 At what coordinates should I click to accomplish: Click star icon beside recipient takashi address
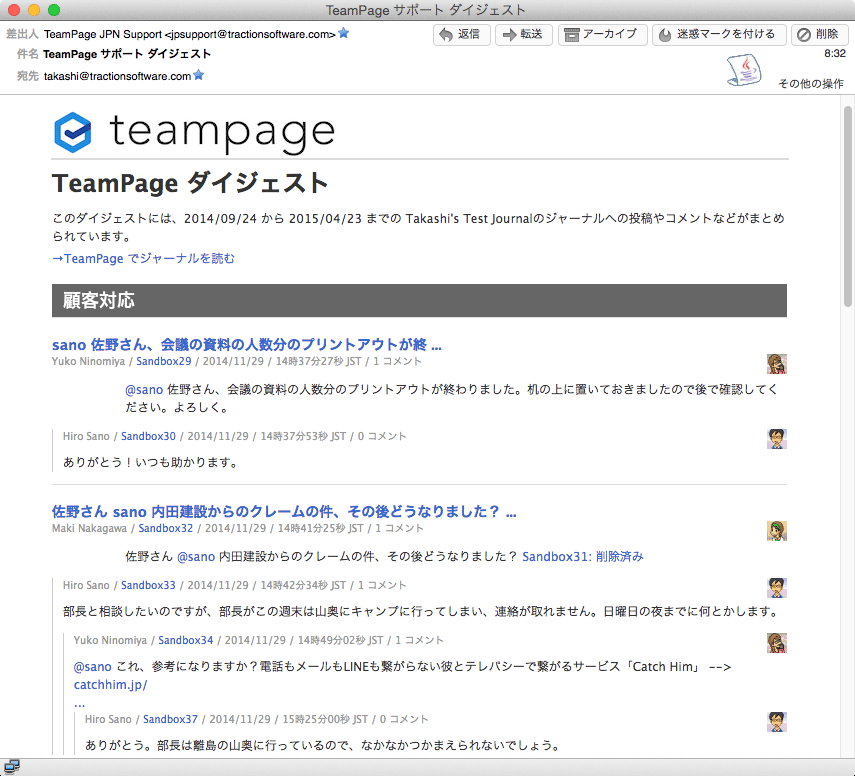click(199, 75)
